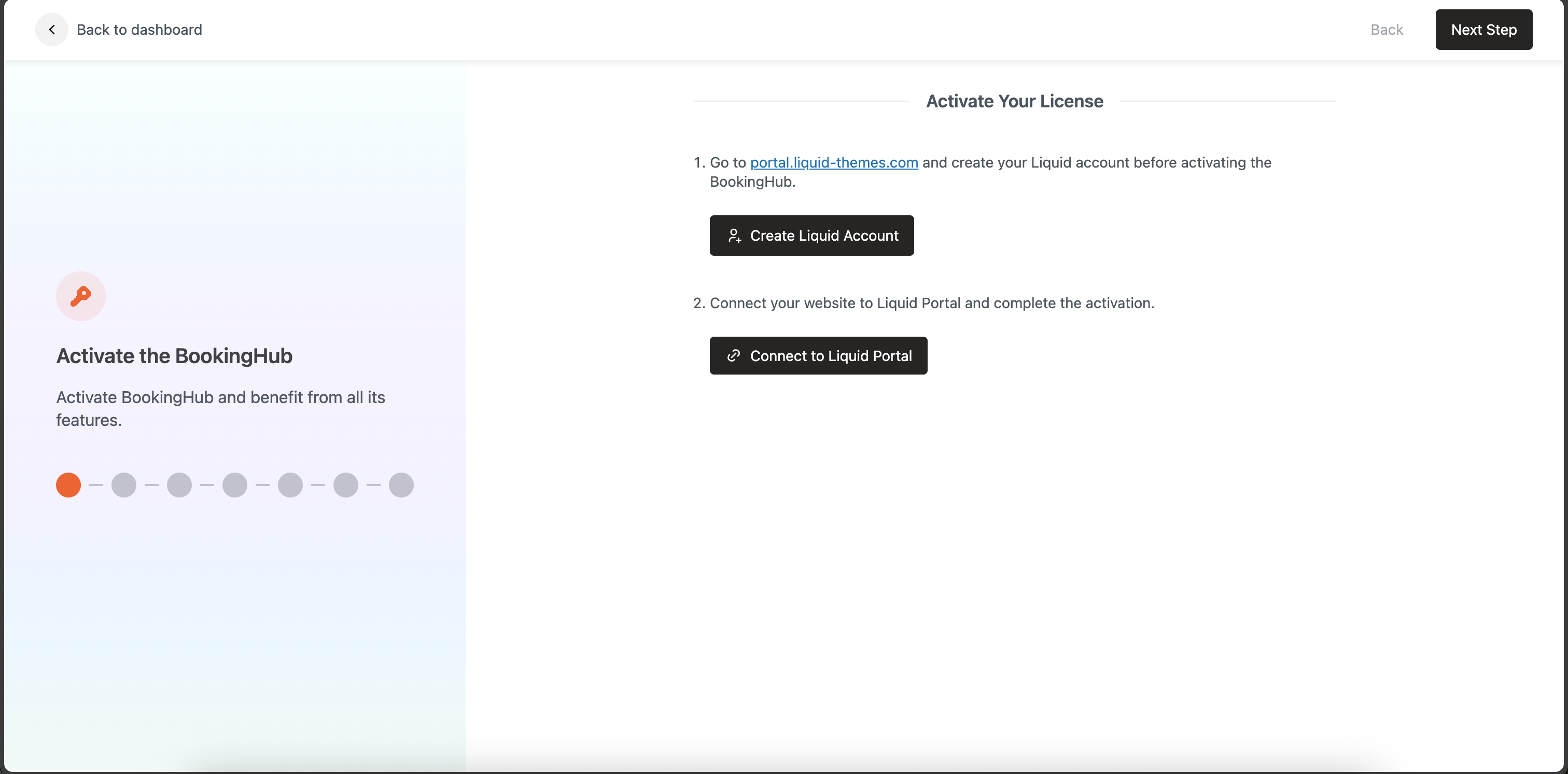Click the chain link icon on Connect button
Image resolution: width=1568 pixels, height=774 pixels.
pos(734,356)
